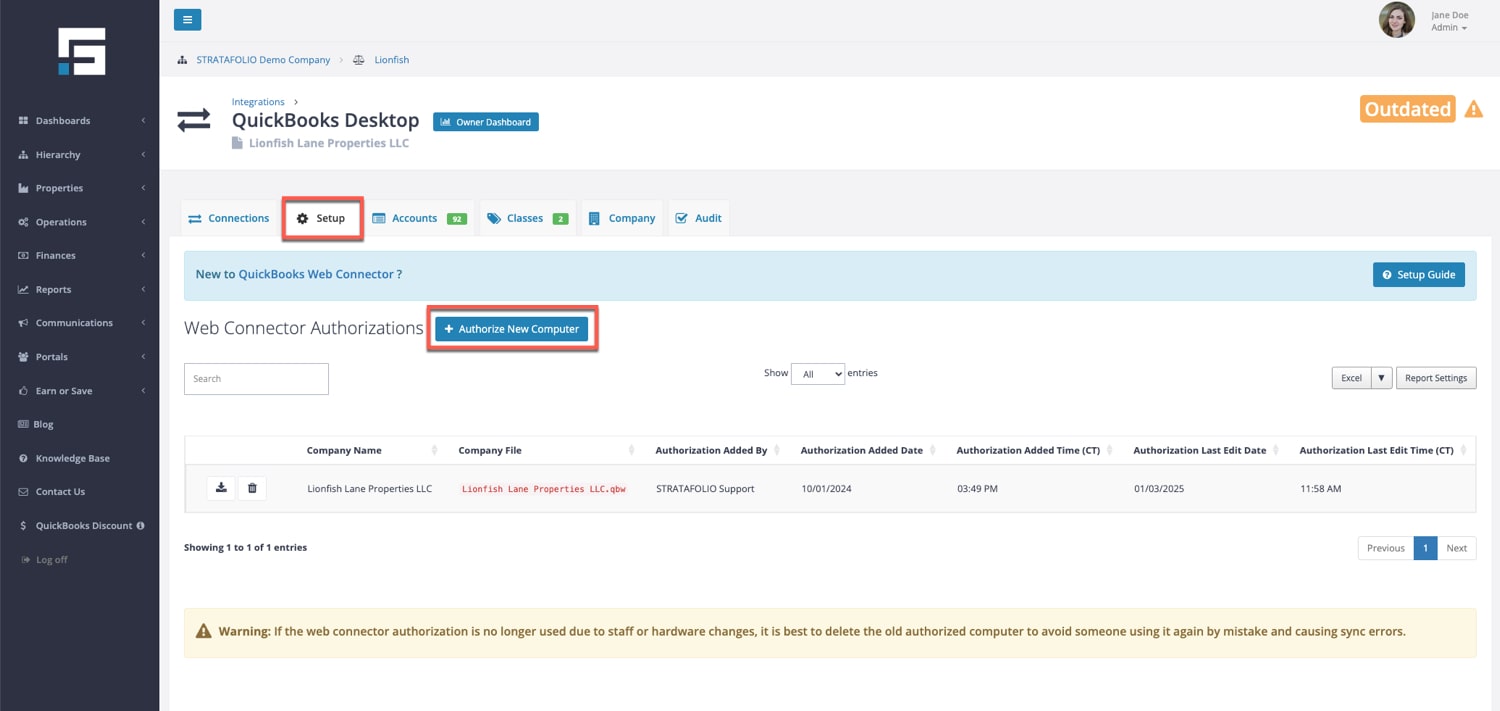Click the Next pagination button
Screen dimensions: 1500x711
(x=1456, y=548)
